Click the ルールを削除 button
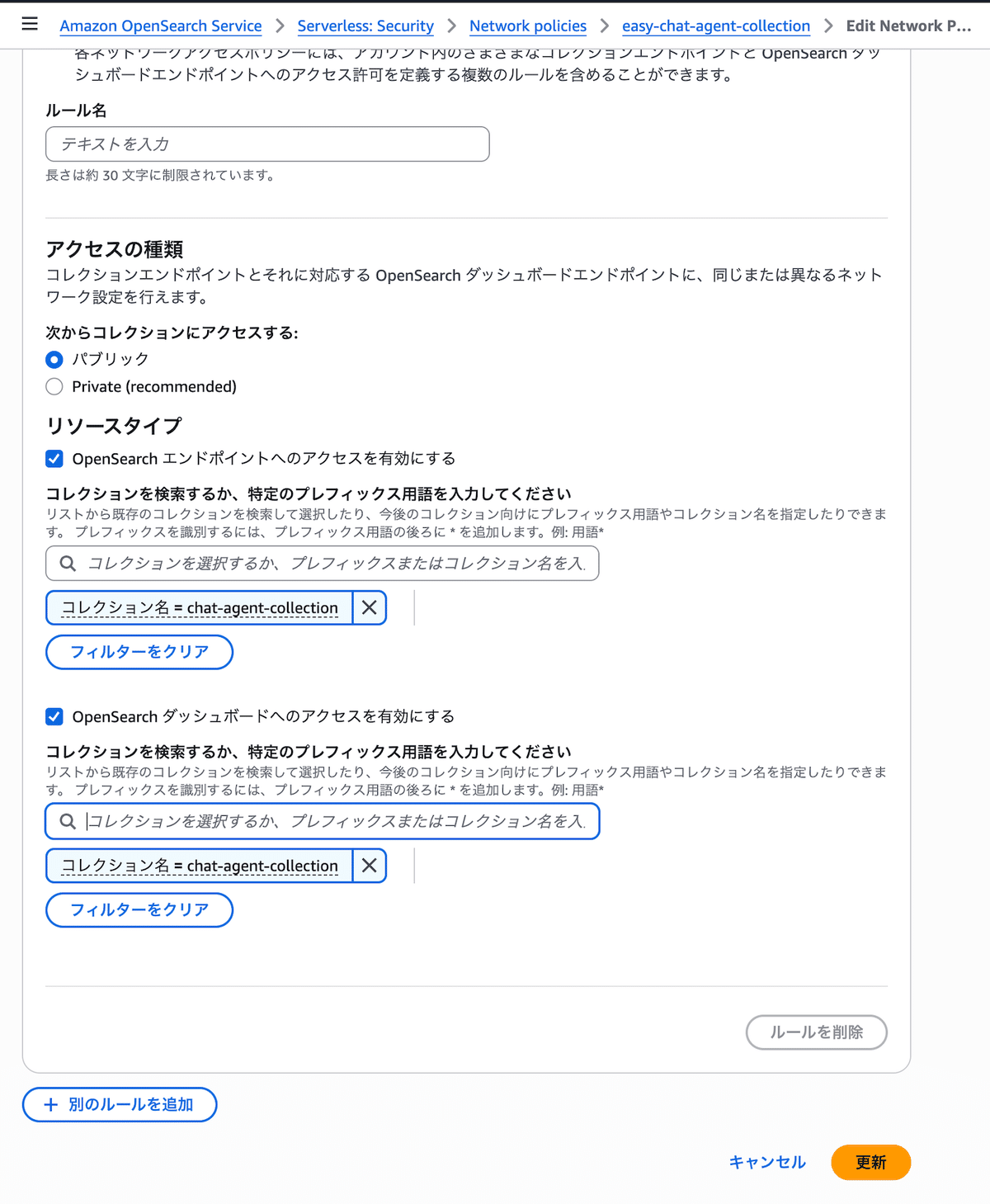Viewport: 990px width, 1204px height. [816, 1032]
